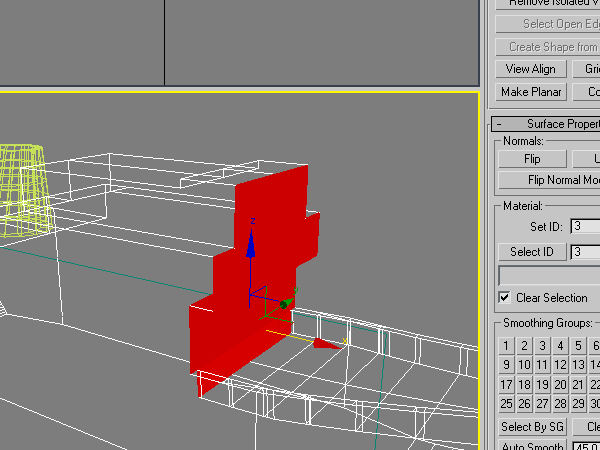Viewport: 600px width, 450px height.
Task: Toggle smoothing group 4
Action: click(560, 346)
